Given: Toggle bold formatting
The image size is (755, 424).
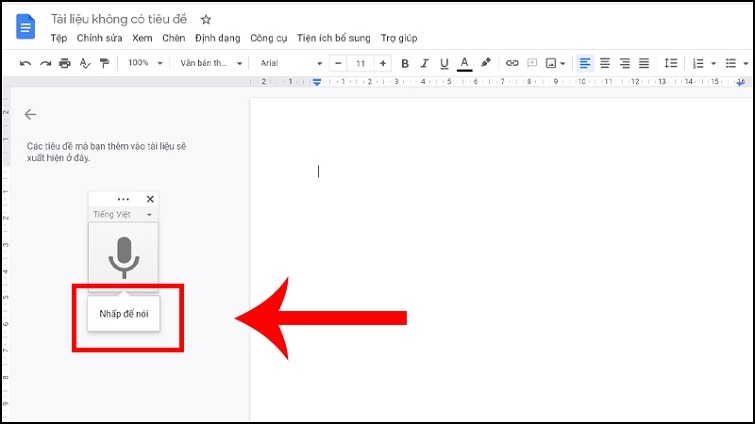Looking at the screenshot, I should [404, 63].
